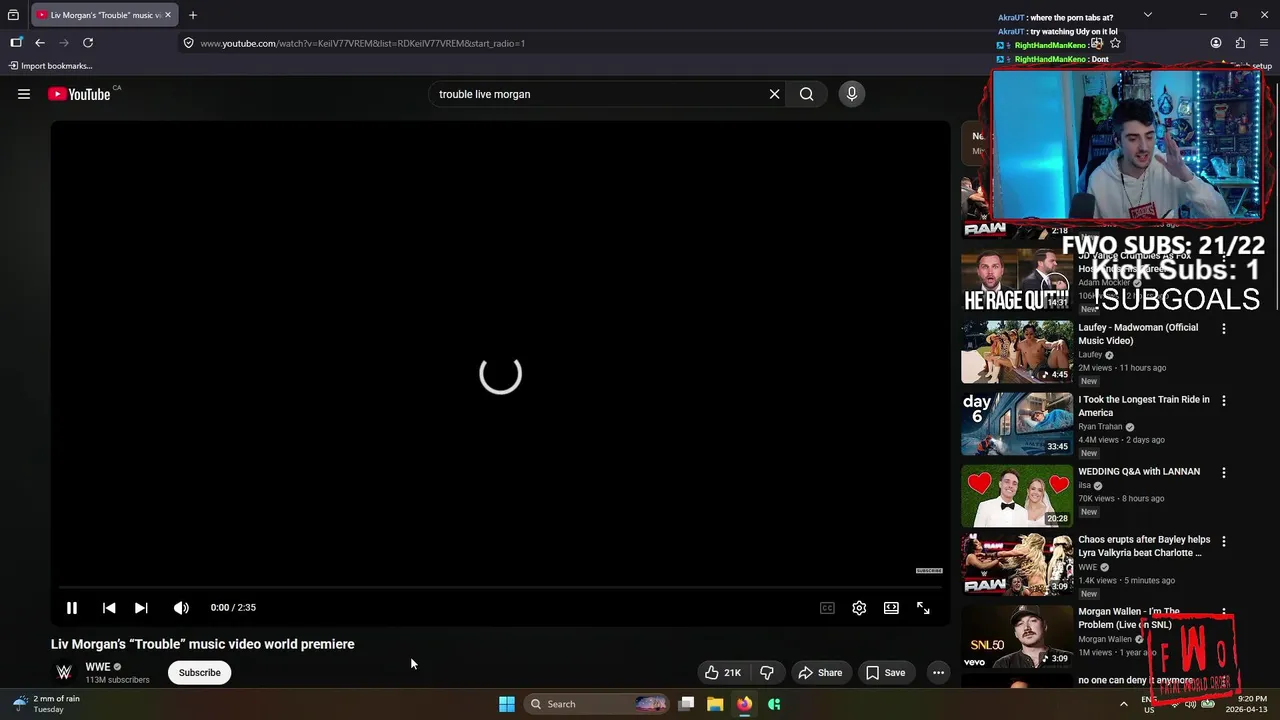Like the video showing 21K
This screenshot has width=1280, height=720.
[722, 673]
